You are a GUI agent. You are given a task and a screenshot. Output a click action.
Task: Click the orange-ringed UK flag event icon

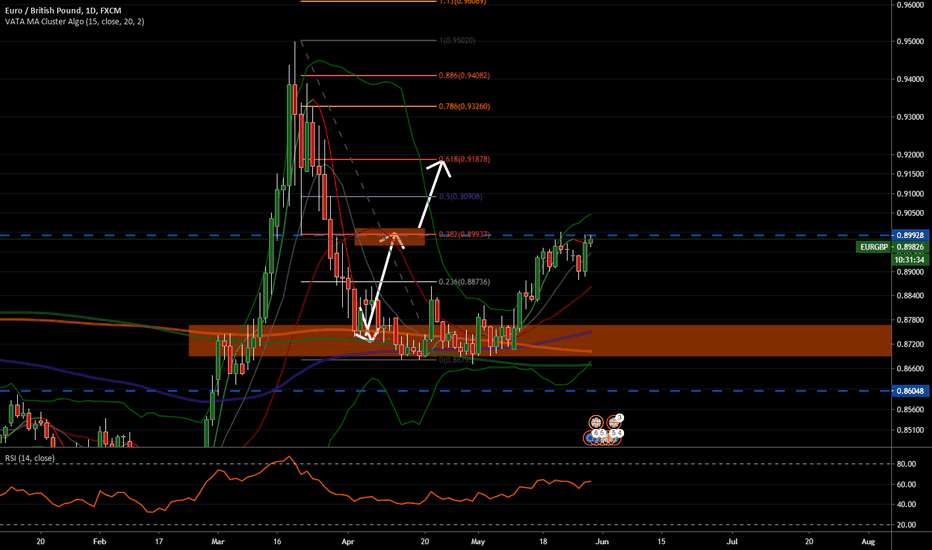pyautogui.click(x=596, y=422)
